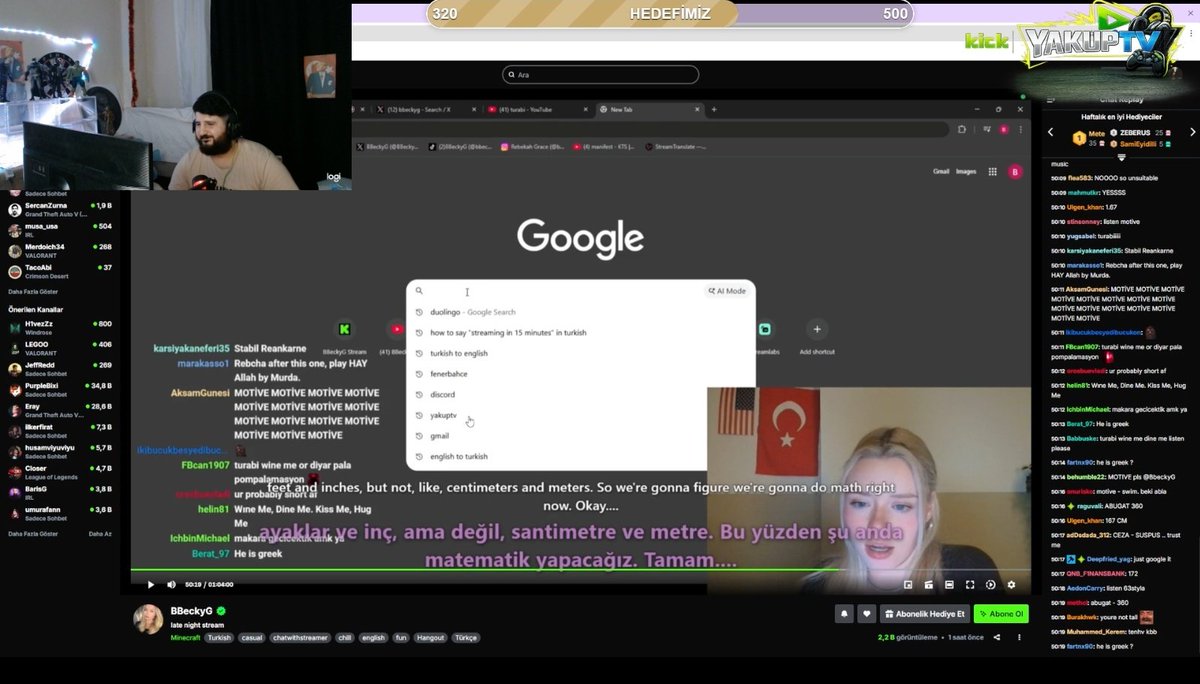This screenshot has height=684, width=1200.
Task: Toggle the circled play icon in player bar
Action: [x=990, y=584]
